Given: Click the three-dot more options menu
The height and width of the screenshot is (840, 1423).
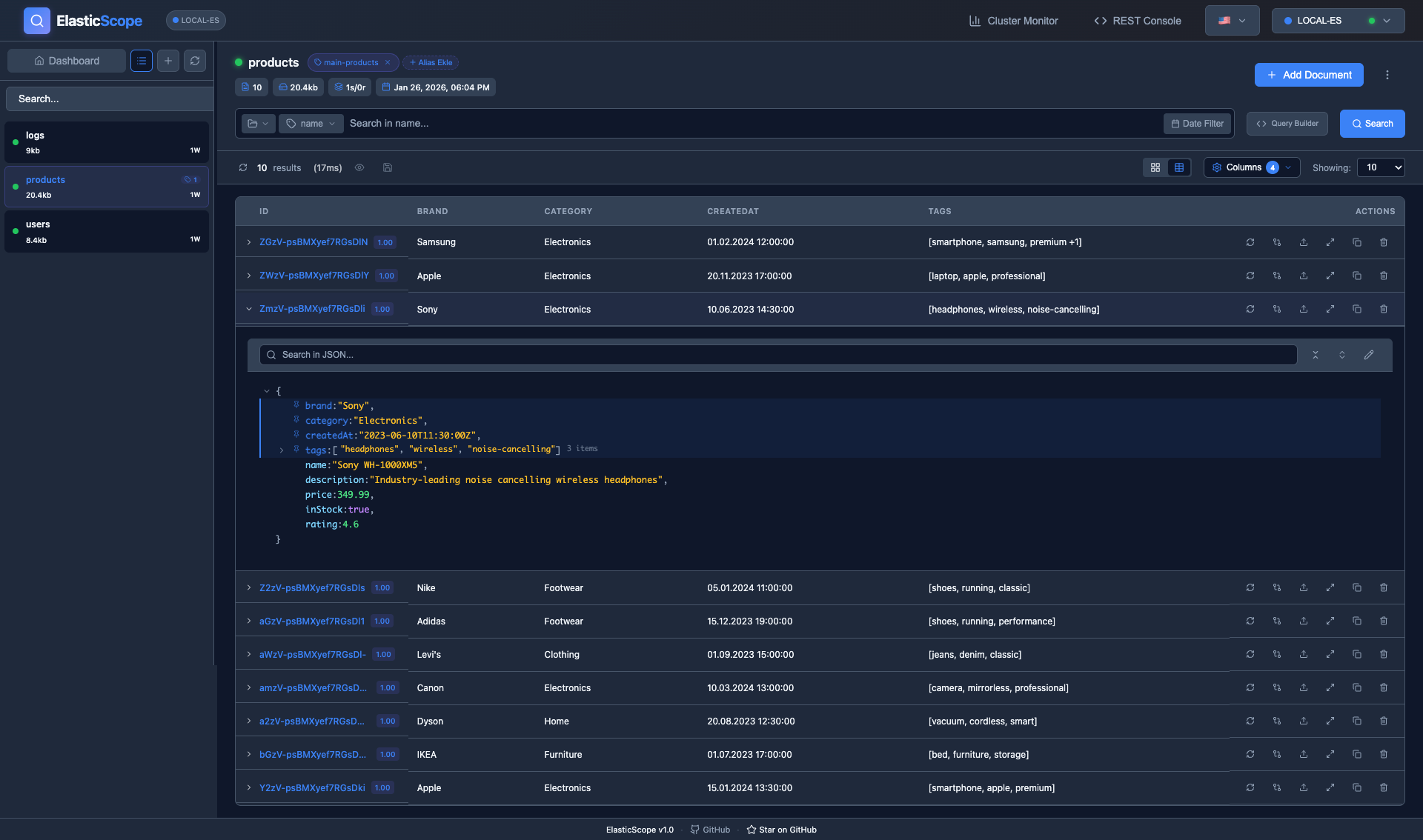Looking at the screenshot, I should pyautogui.click(x=1387, y=75).
